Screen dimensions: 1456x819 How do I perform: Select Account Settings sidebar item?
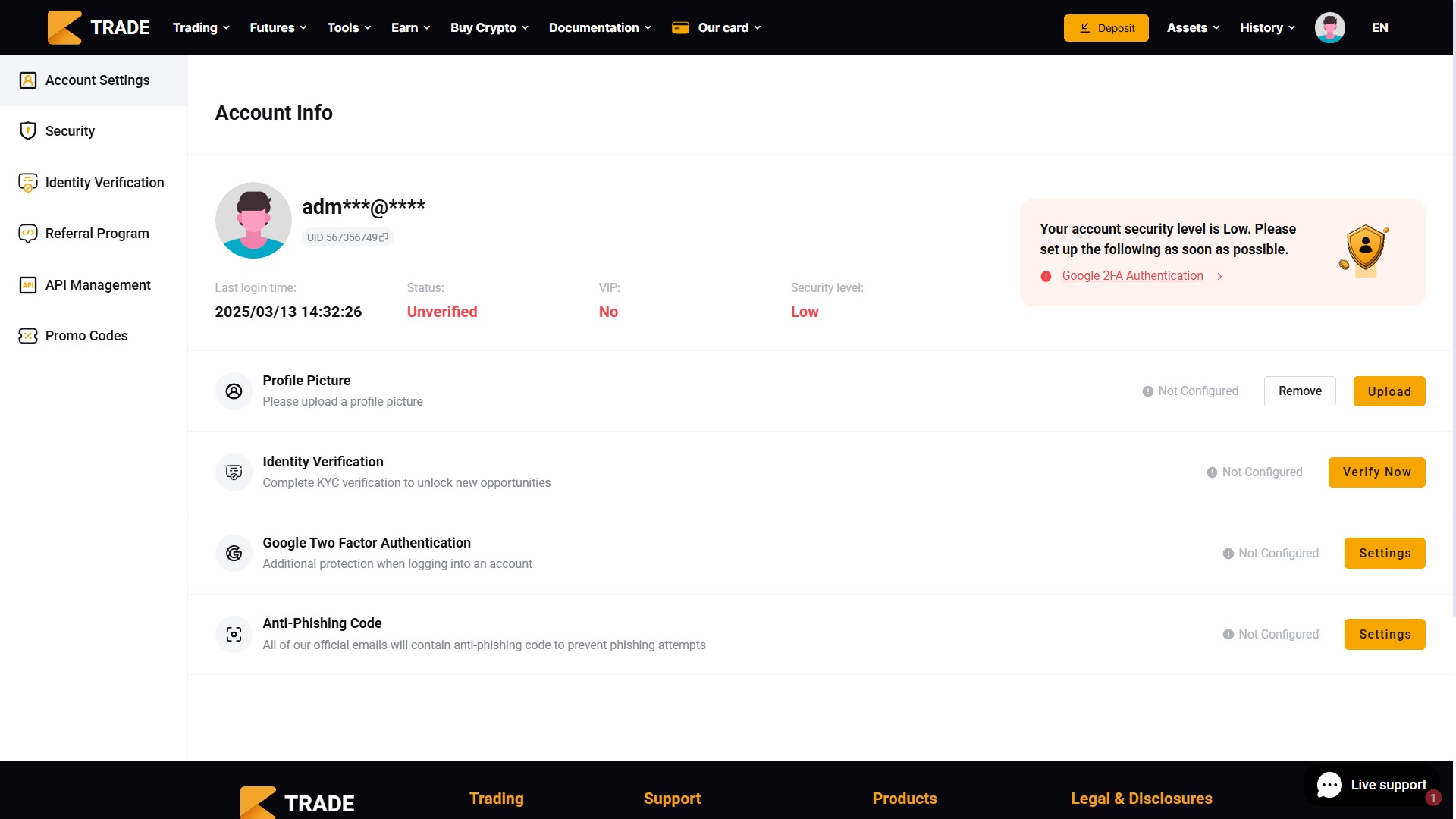(97, 80)
